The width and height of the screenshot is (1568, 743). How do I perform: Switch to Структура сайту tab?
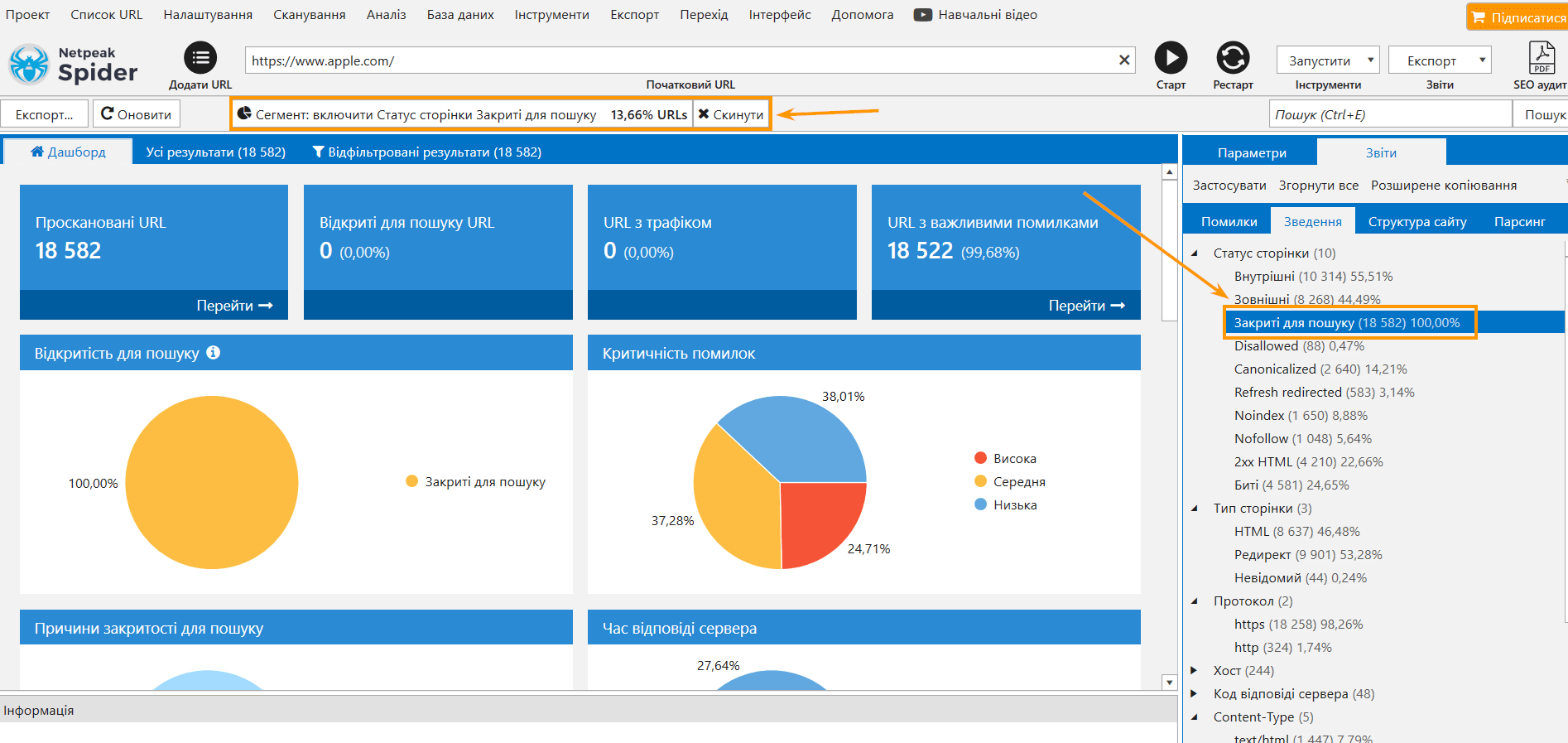[1417, 221]
